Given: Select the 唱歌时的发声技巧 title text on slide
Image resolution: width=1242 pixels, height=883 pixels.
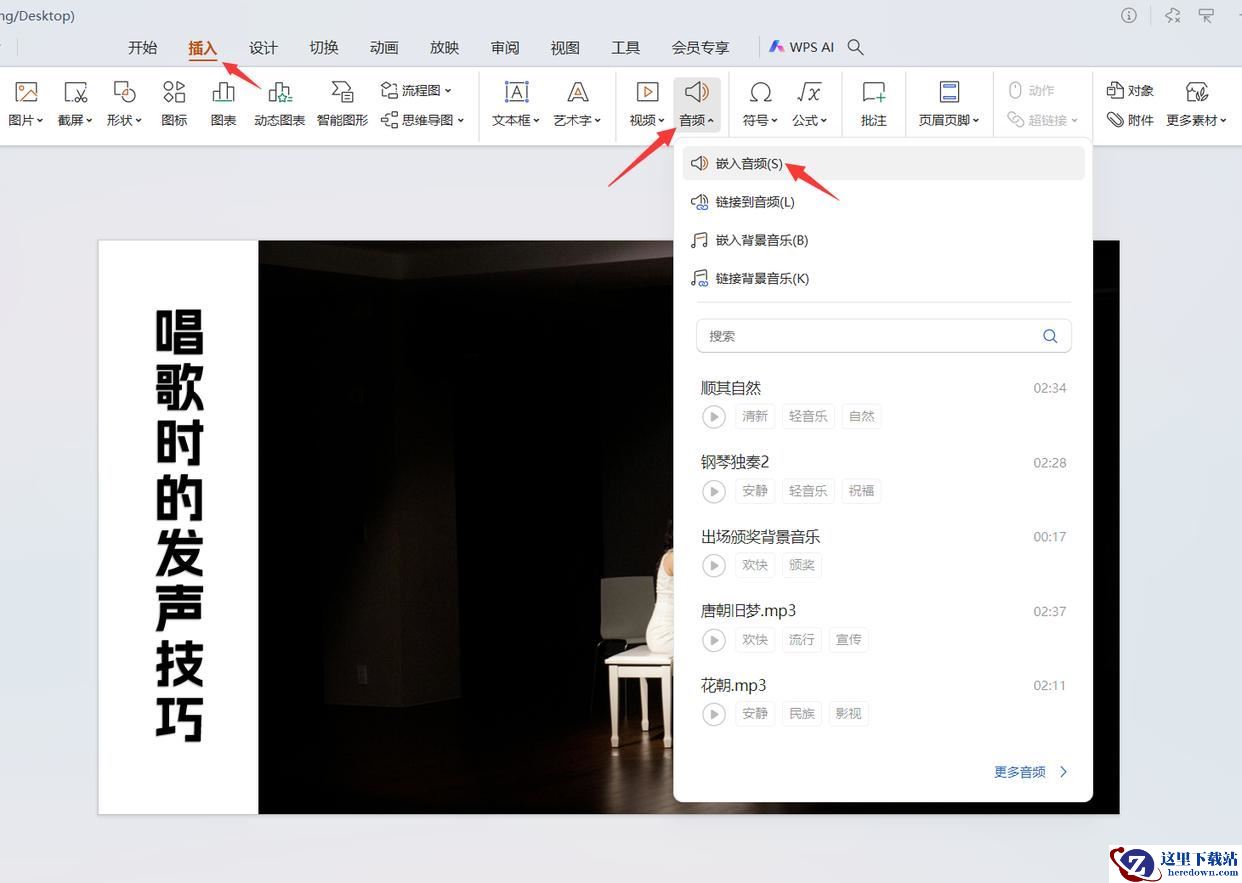Looking at the screenshot, I should pyautogui.click(x=180, y=525).
